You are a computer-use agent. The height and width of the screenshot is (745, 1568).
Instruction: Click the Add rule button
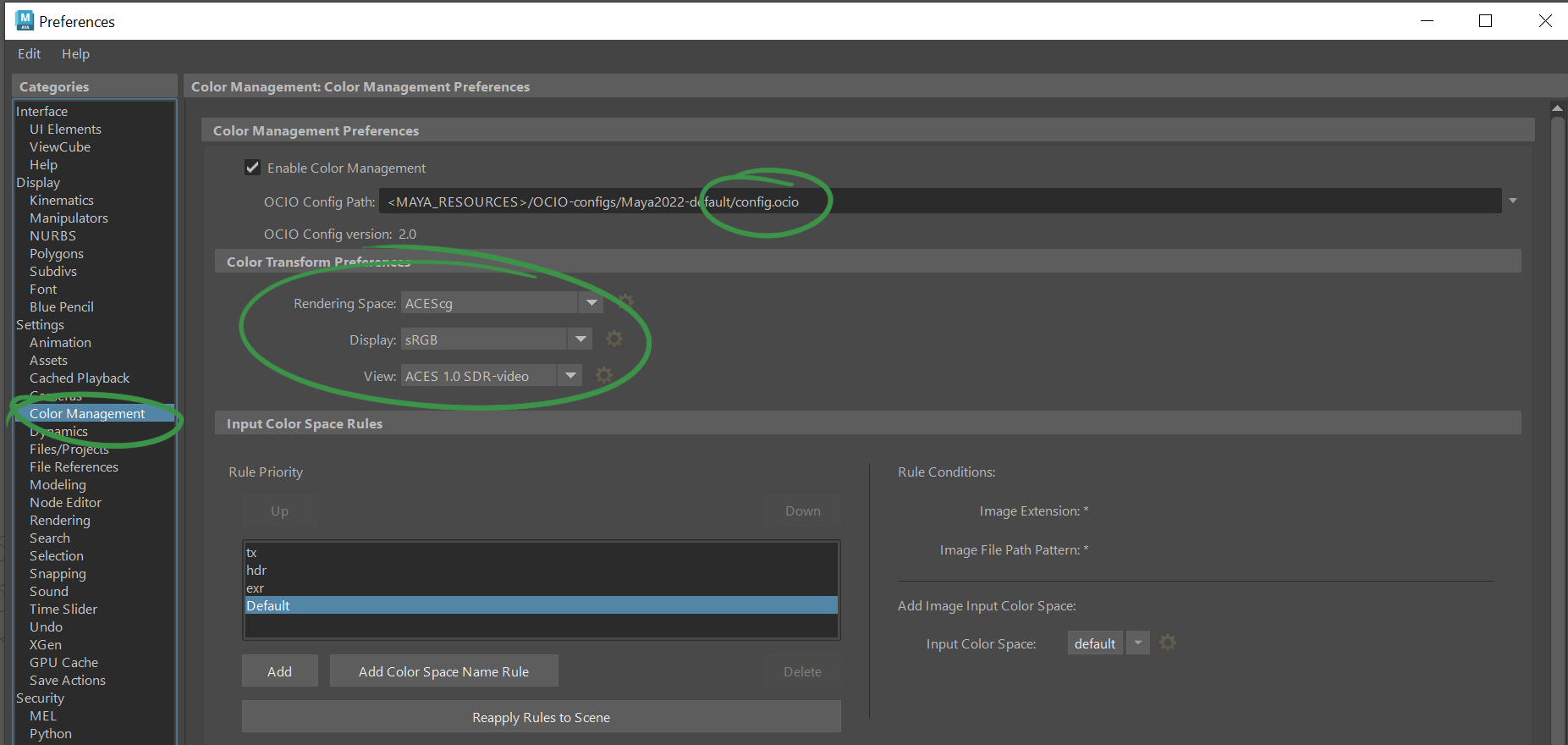click(280, 671)
